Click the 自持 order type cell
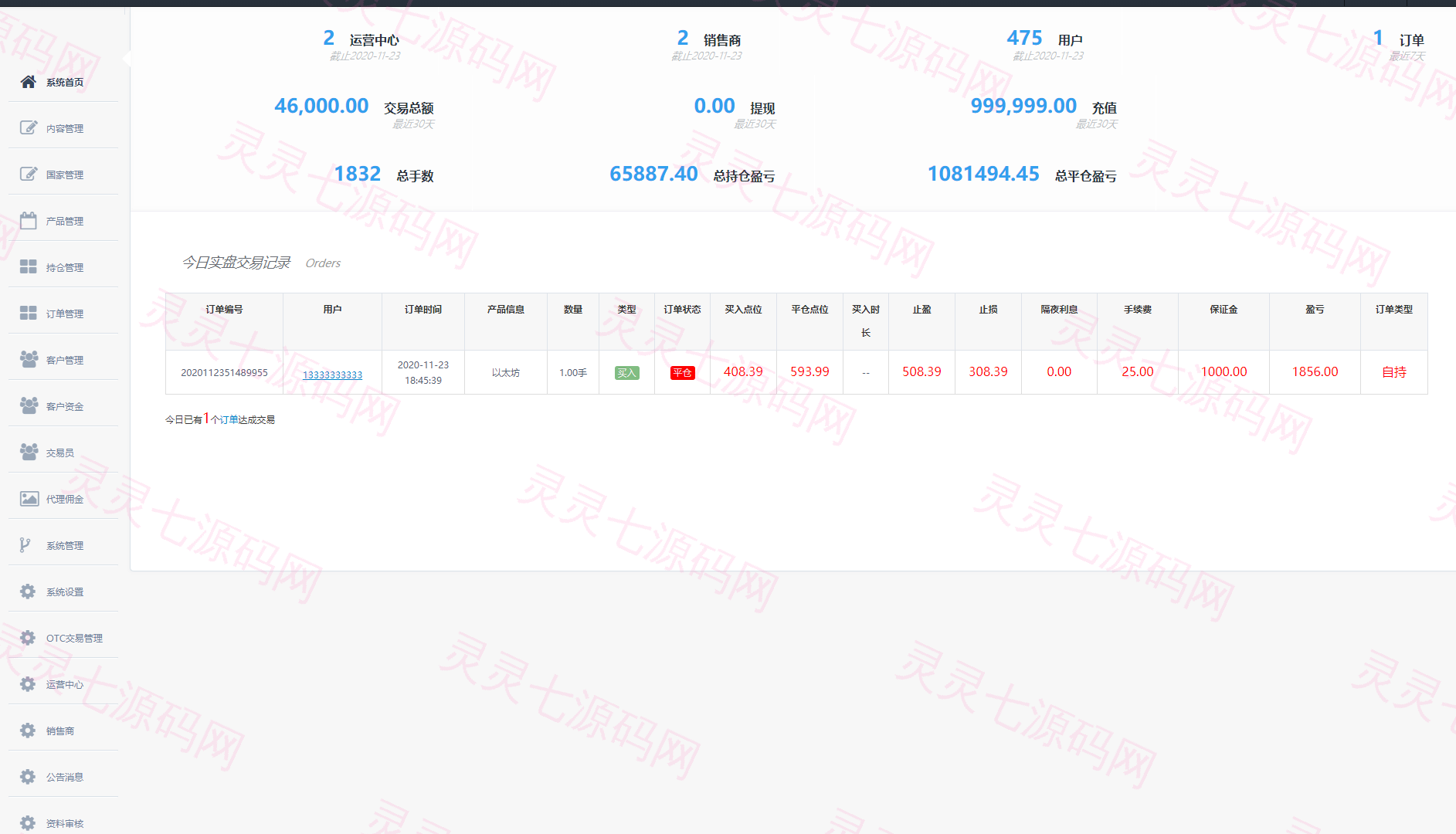The width and height of the screenshot is (1456, 834). (x=1393, y=371)
